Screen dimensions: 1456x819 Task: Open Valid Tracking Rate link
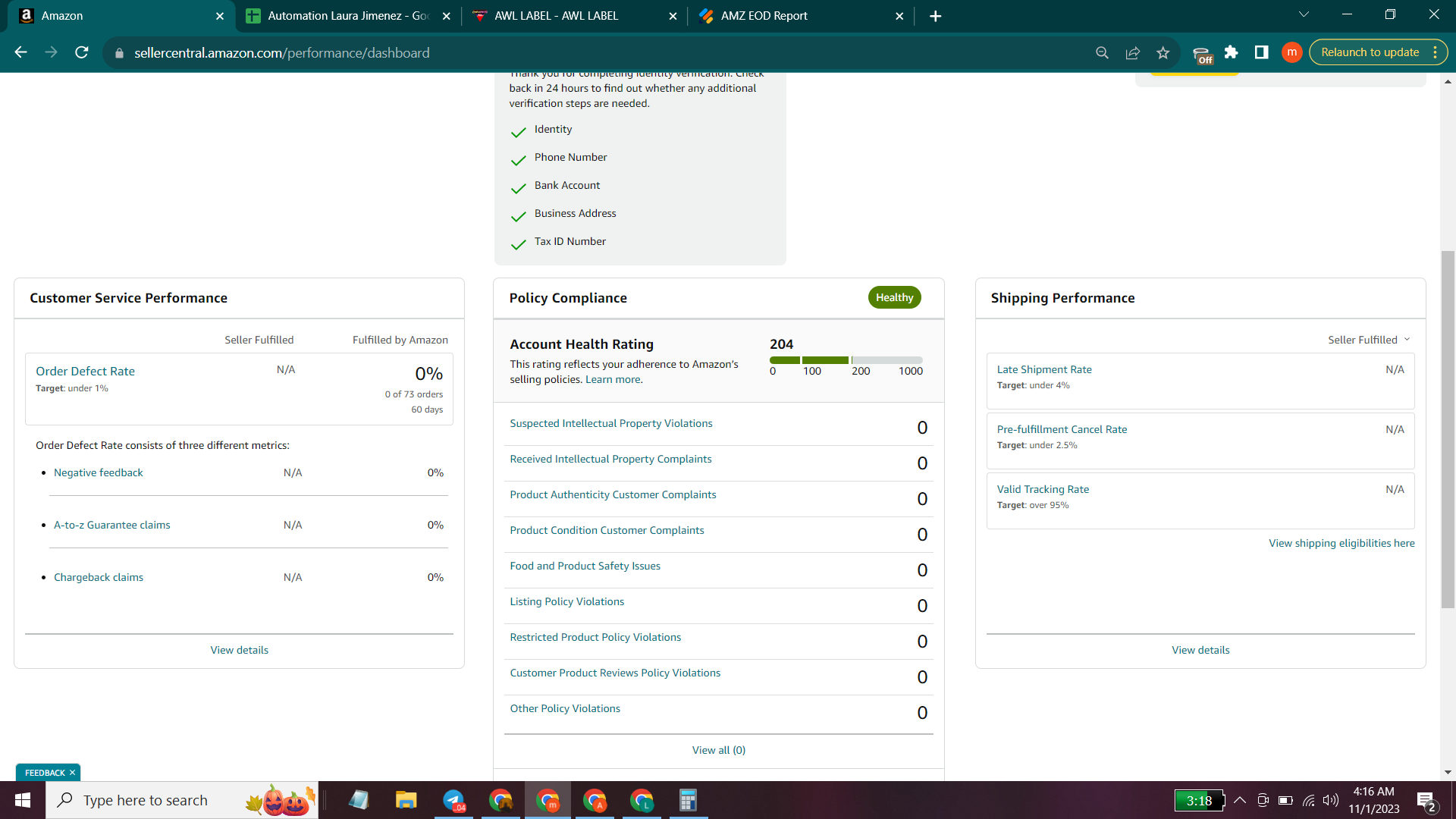(1043, 489)
